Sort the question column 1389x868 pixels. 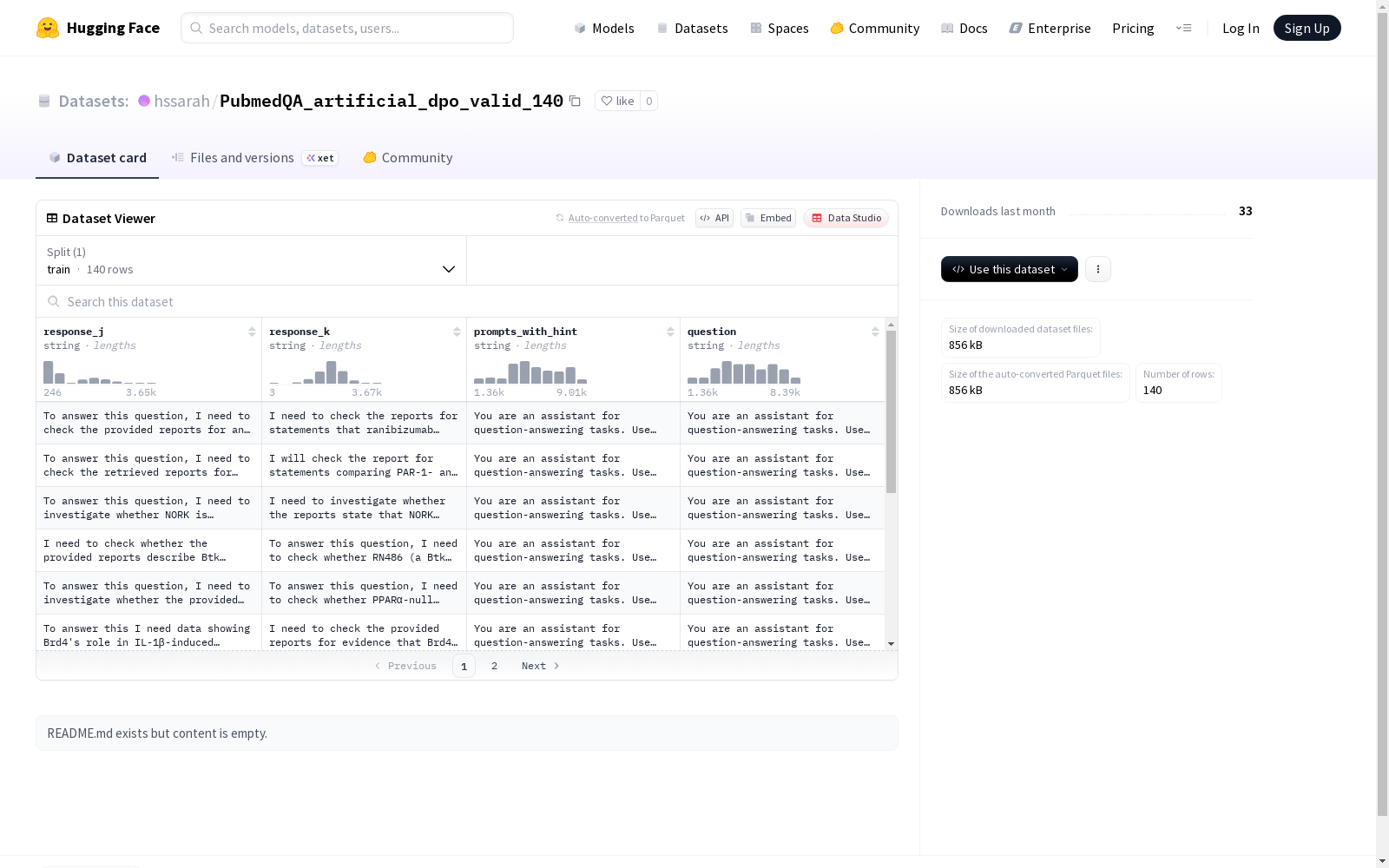click(x=875, y=332)
